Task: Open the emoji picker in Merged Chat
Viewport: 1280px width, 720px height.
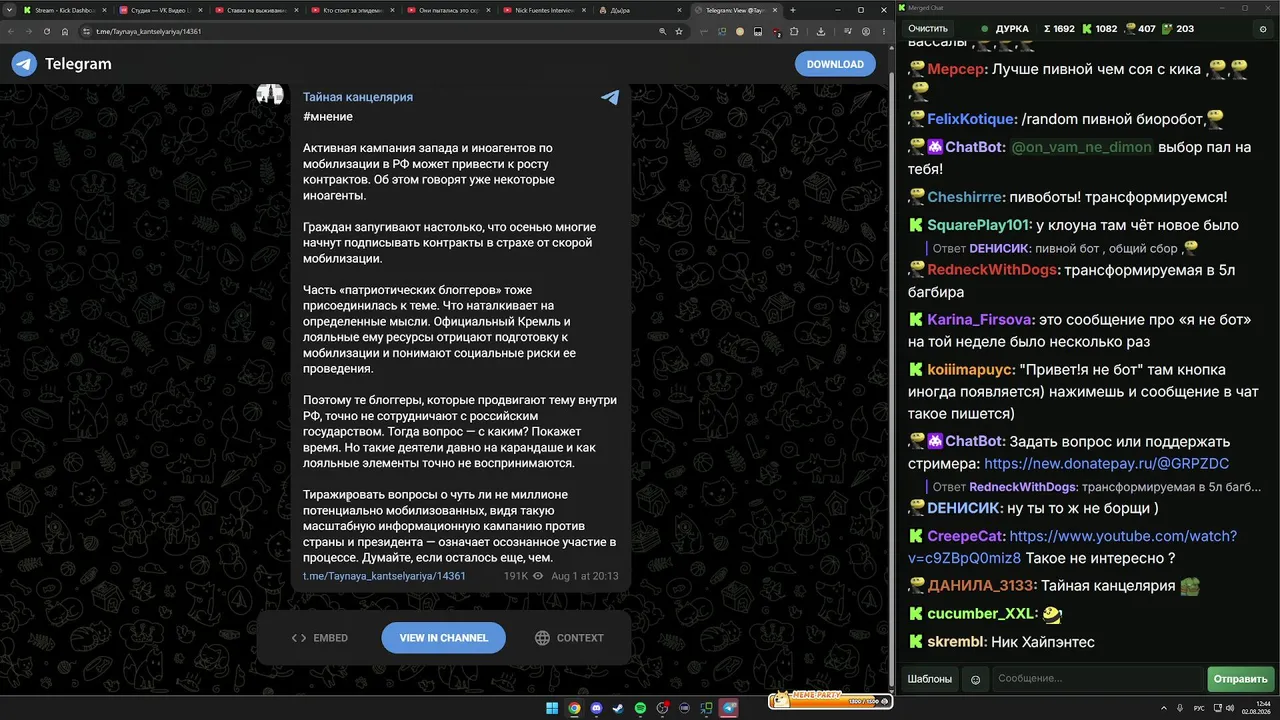Action: pyautogui.click(x=976, y=679)
